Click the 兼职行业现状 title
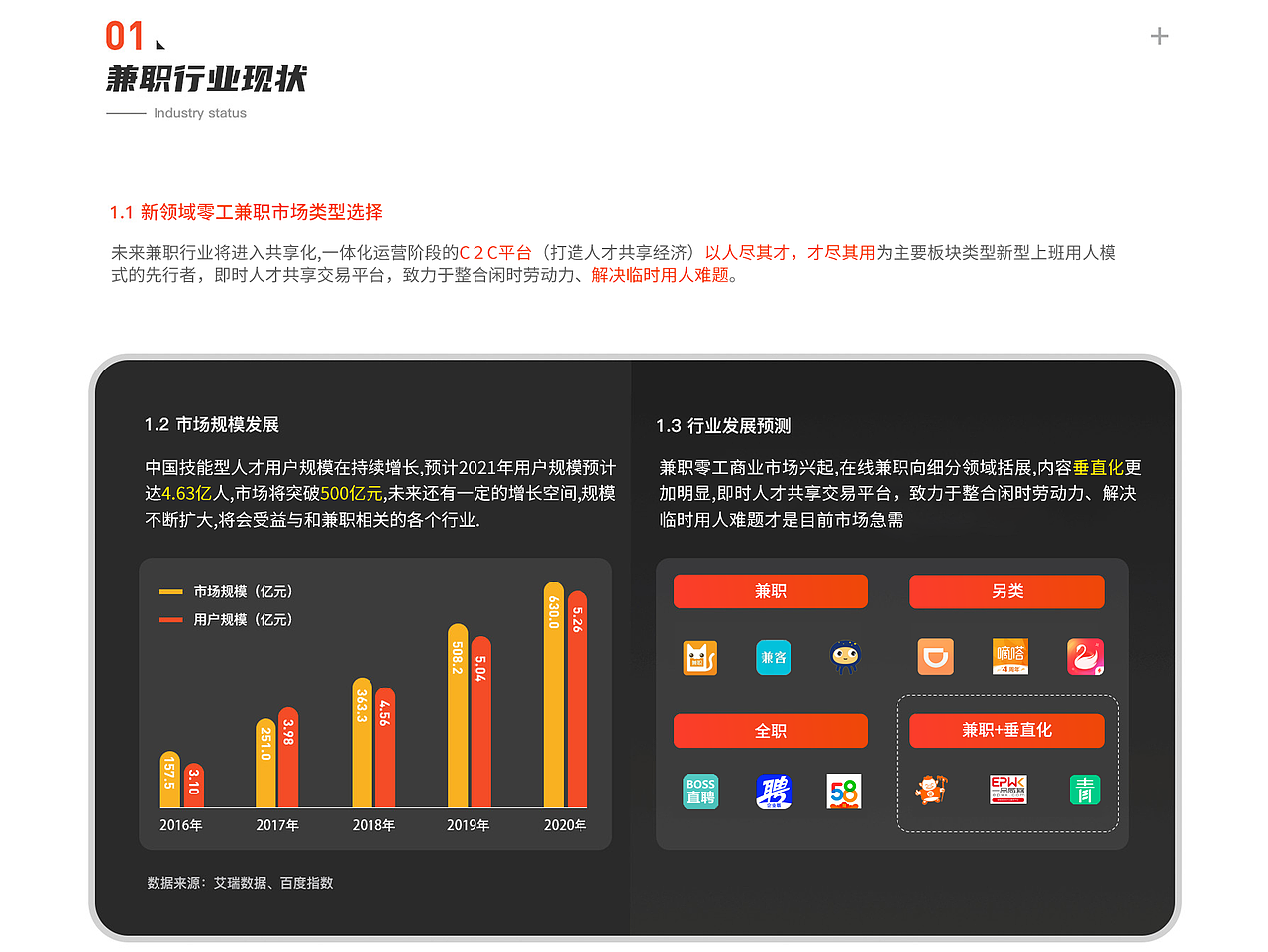Screen dimensions: 1268x952 pyautogui.click(x=206, y=79)
